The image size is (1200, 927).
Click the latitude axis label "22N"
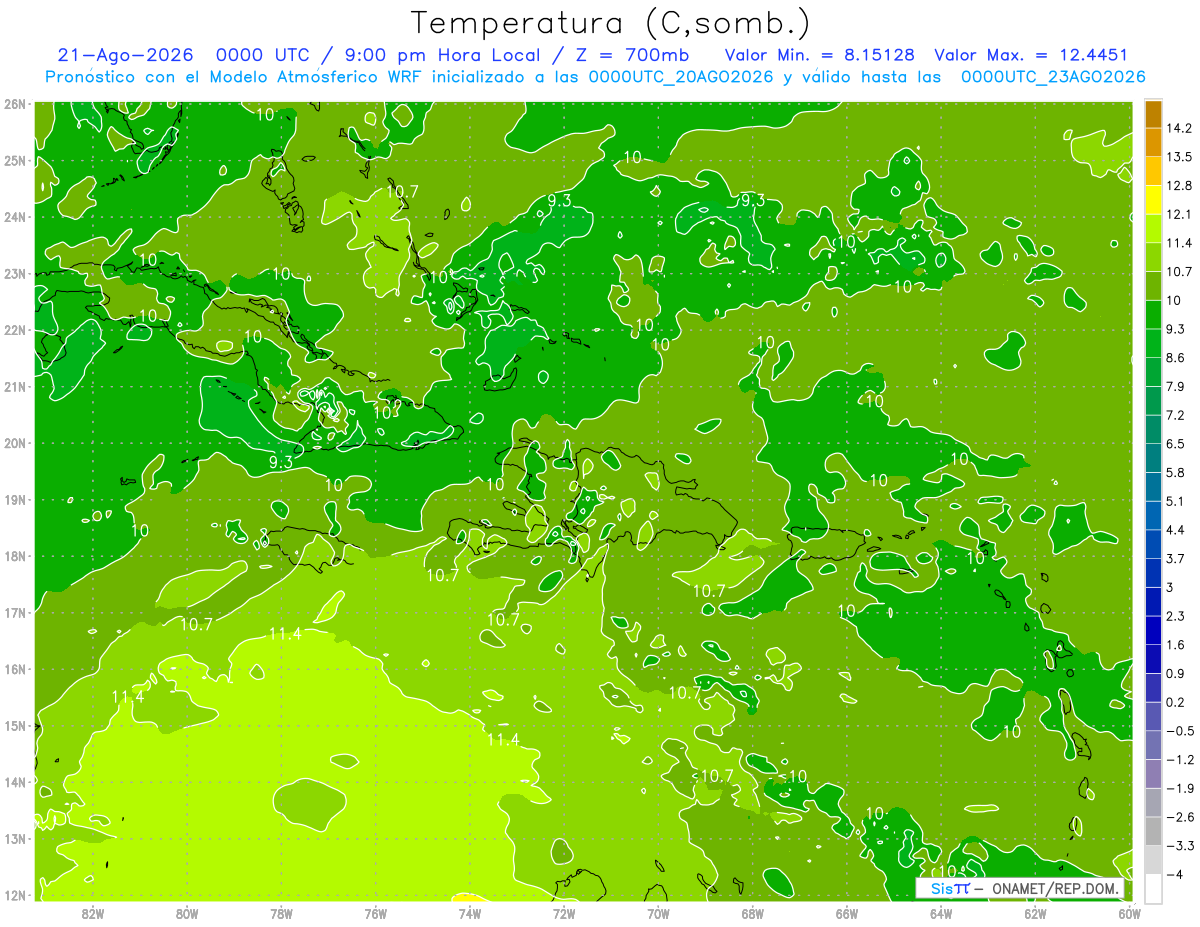[15, 330]
